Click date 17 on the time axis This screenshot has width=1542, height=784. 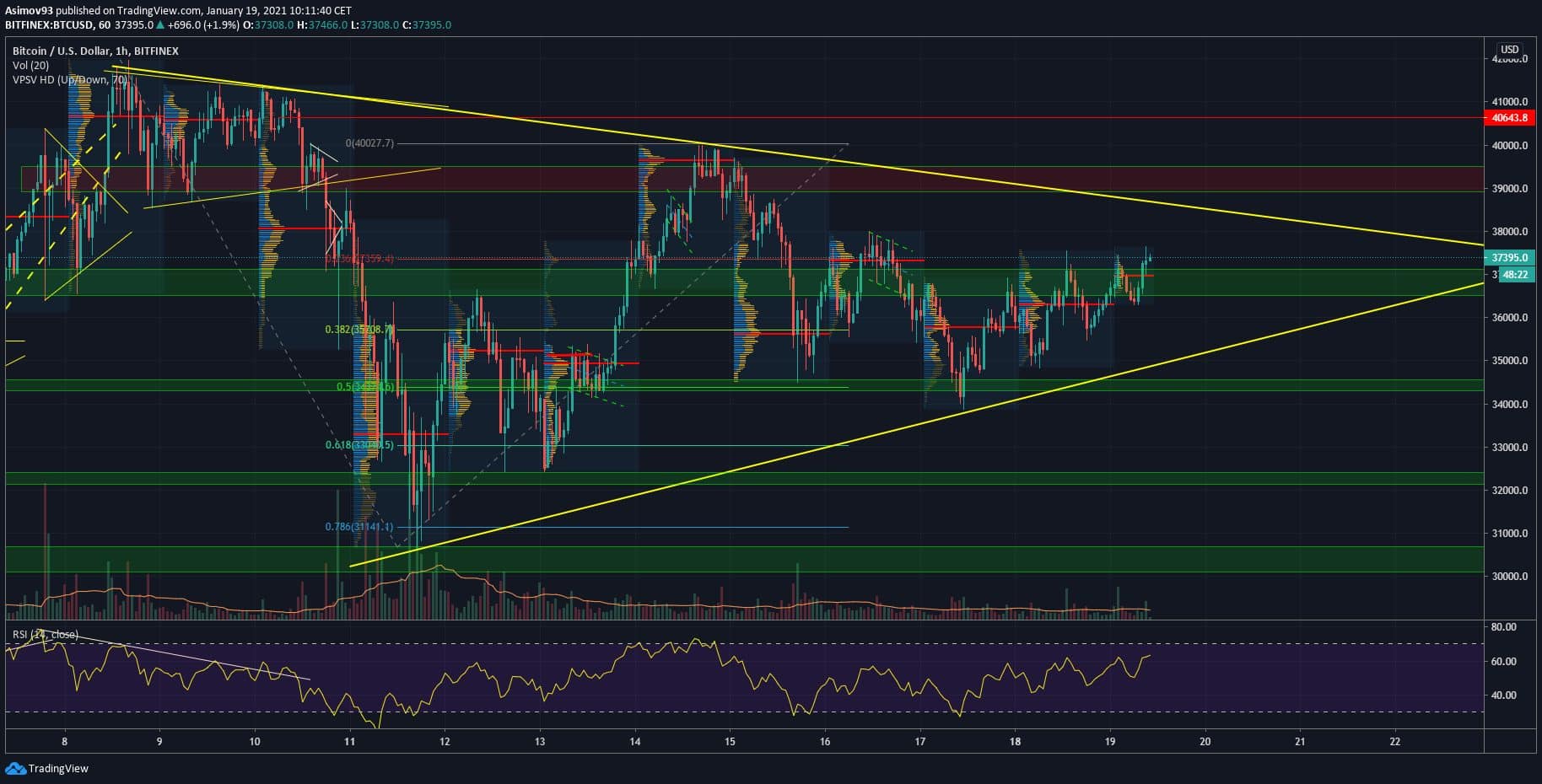pos(920,742)
